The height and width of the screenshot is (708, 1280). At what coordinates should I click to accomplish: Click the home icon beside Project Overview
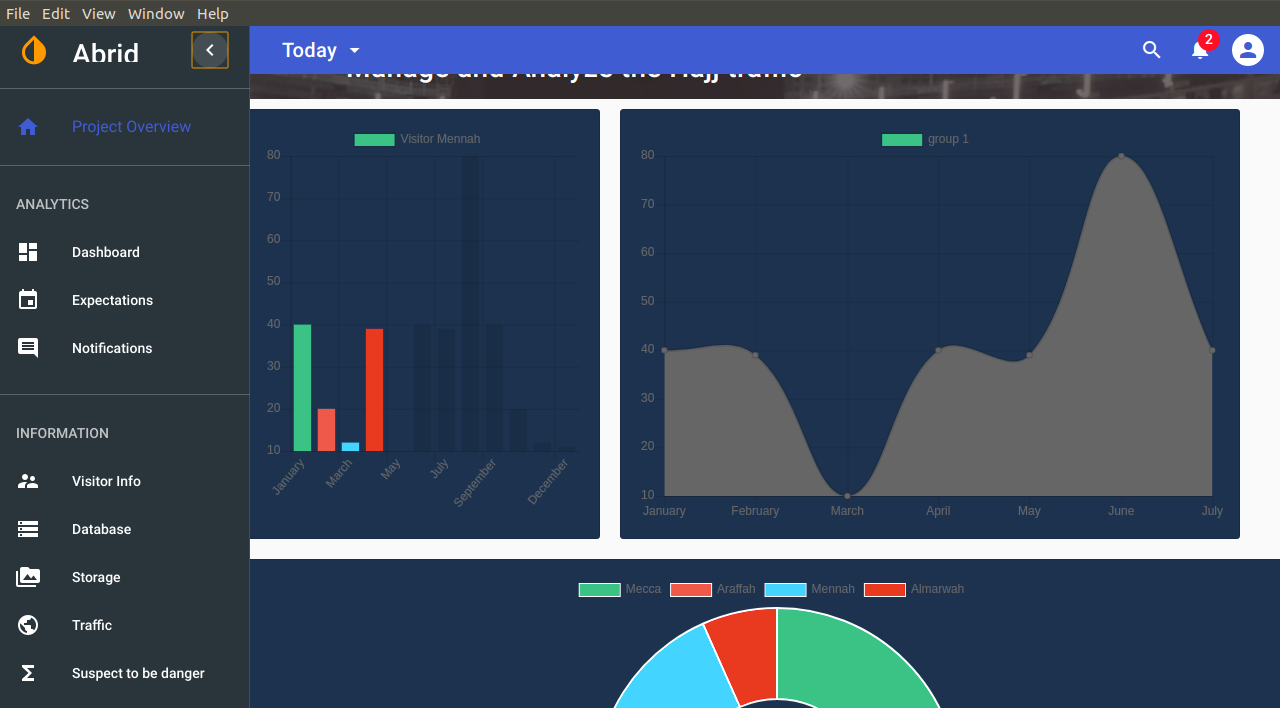tap(28, 127)
